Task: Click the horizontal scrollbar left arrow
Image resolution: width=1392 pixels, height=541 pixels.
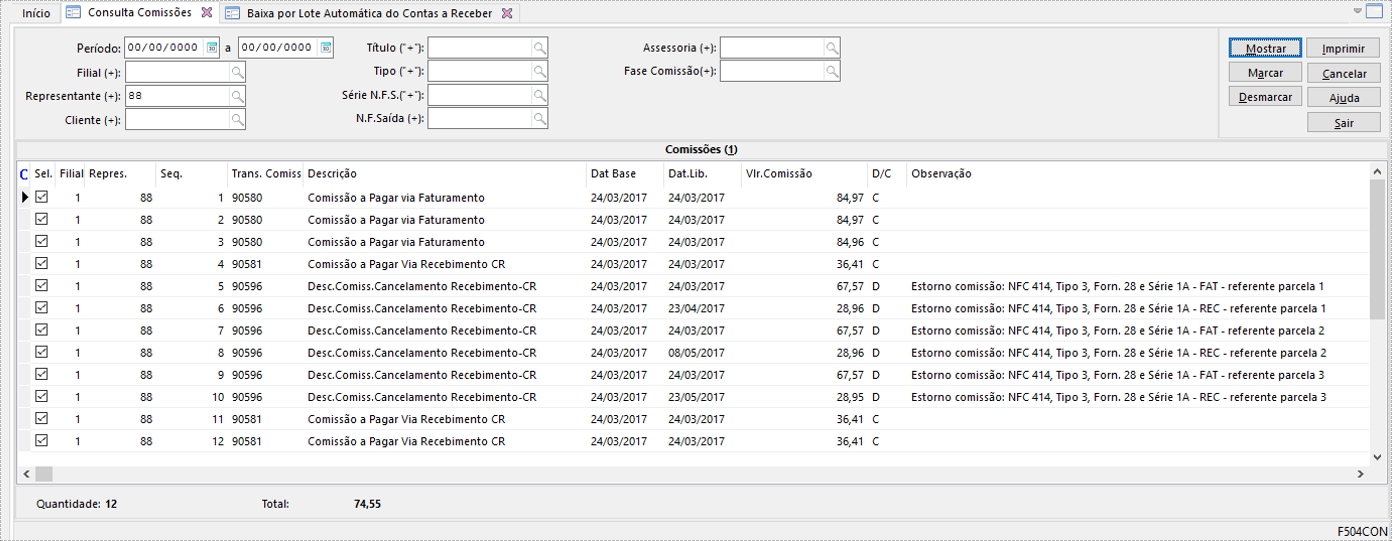Action: point(26,473)
